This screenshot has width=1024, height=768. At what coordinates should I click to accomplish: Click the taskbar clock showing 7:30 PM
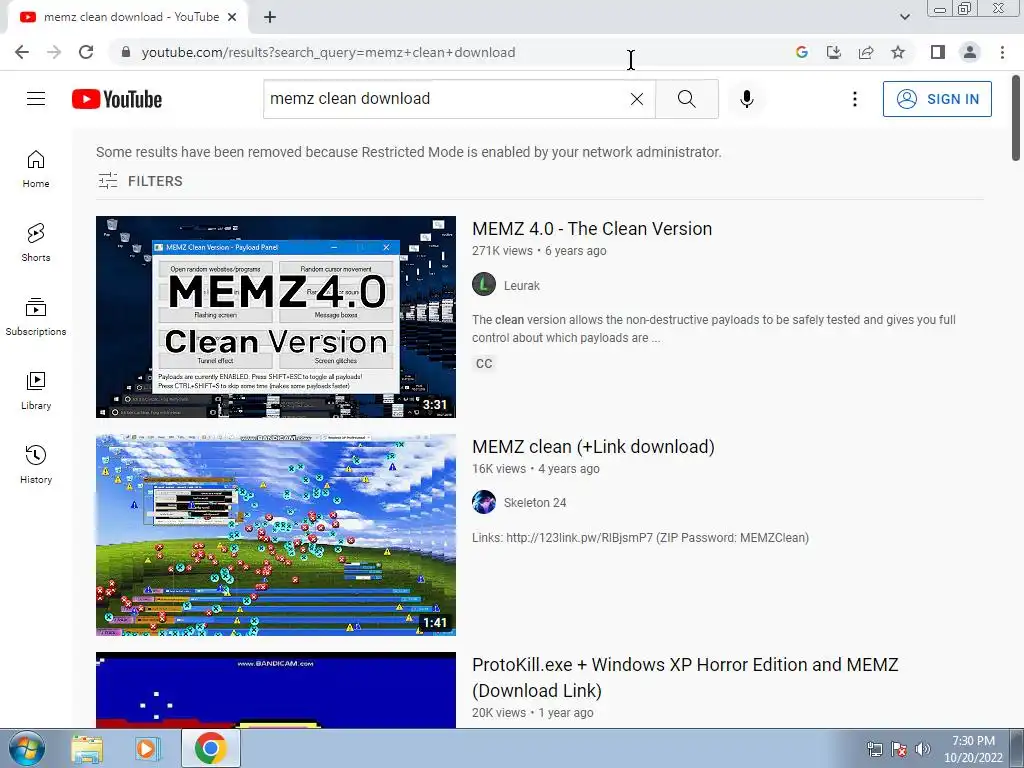tap(973, 749)
